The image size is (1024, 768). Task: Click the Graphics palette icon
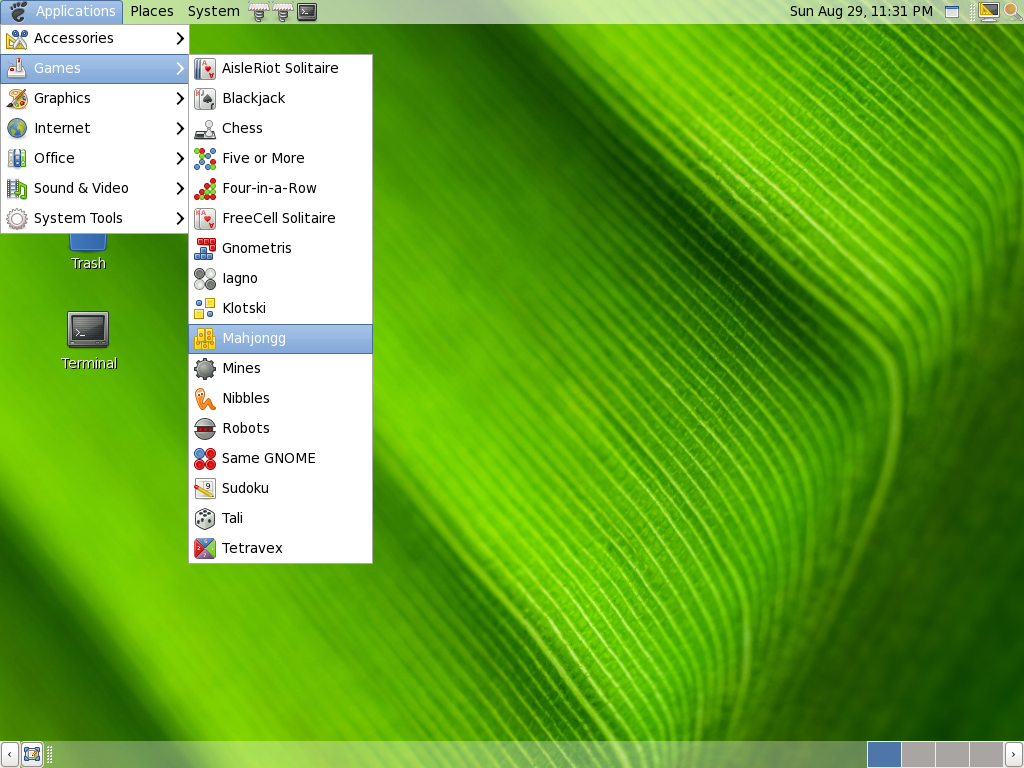pyautogui.click(x=17, y=99)
